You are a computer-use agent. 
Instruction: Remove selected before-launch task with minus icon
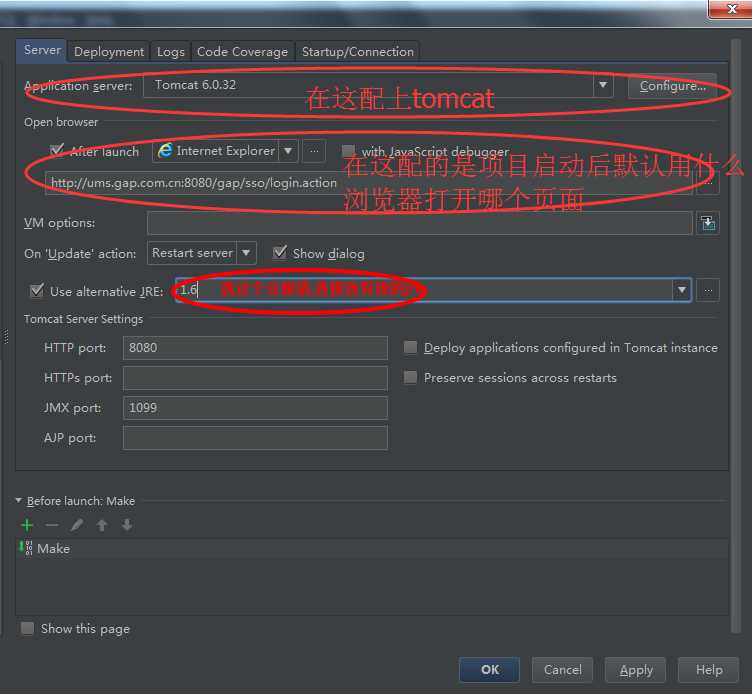52,525
